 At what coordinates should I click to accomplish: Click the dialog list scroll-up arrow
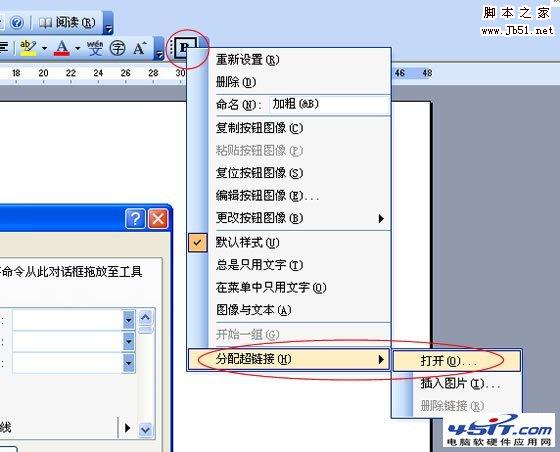pos(145,317)
